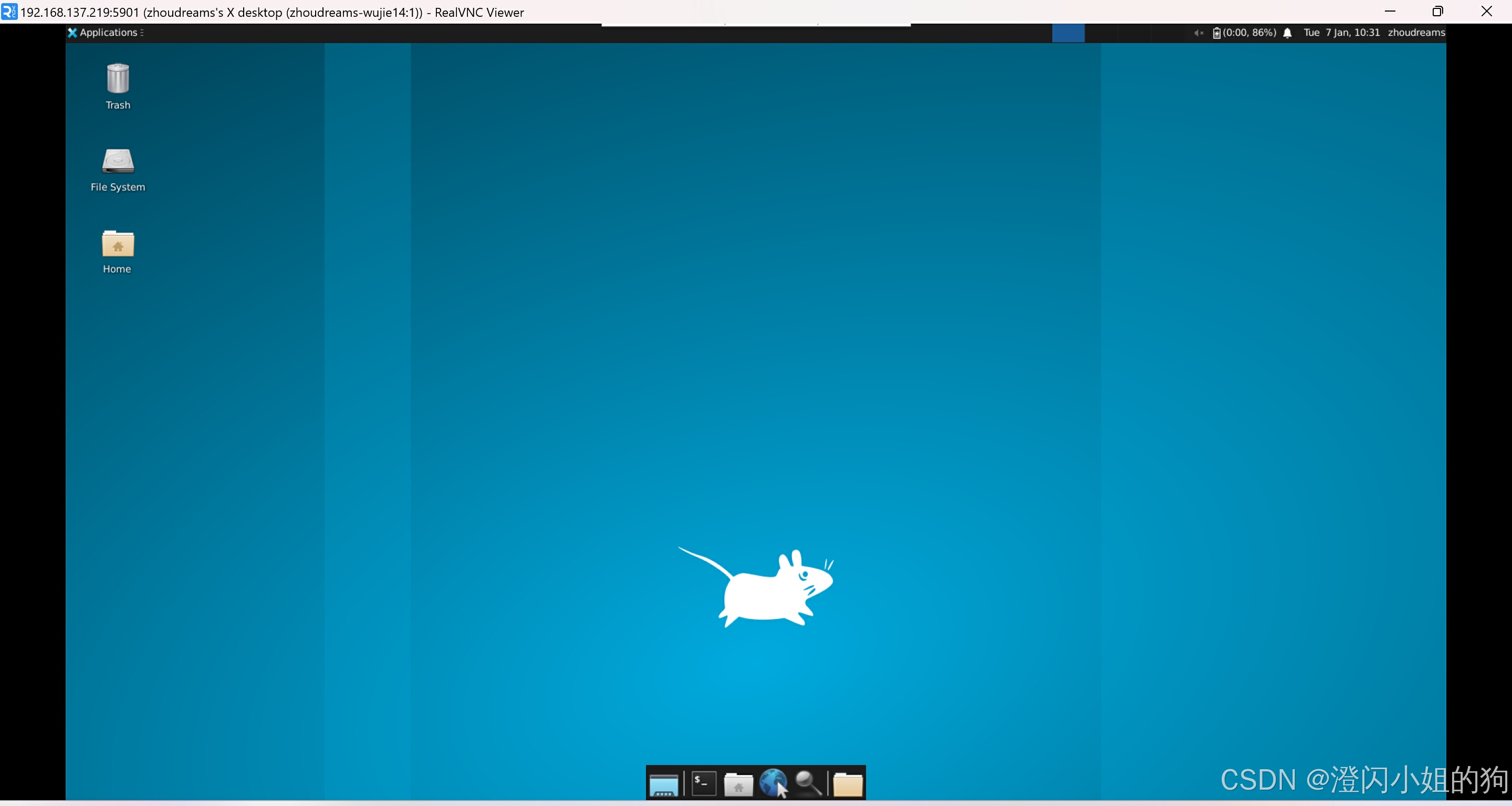Click the date and time clock
Screen dimensions: 1512x806
(x=1341, y=33)
